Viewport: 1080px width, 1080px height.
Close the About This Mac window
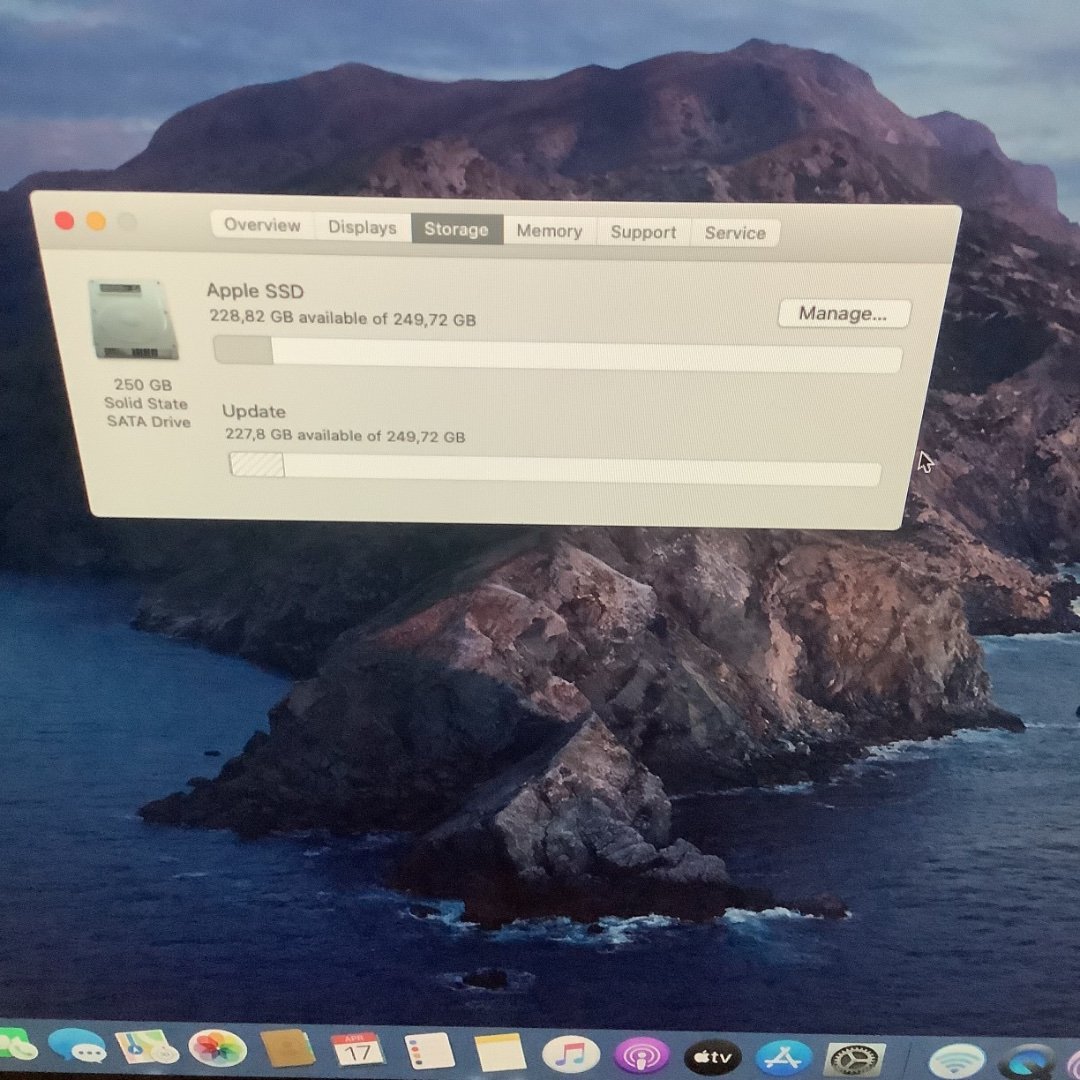click(64, 220)
